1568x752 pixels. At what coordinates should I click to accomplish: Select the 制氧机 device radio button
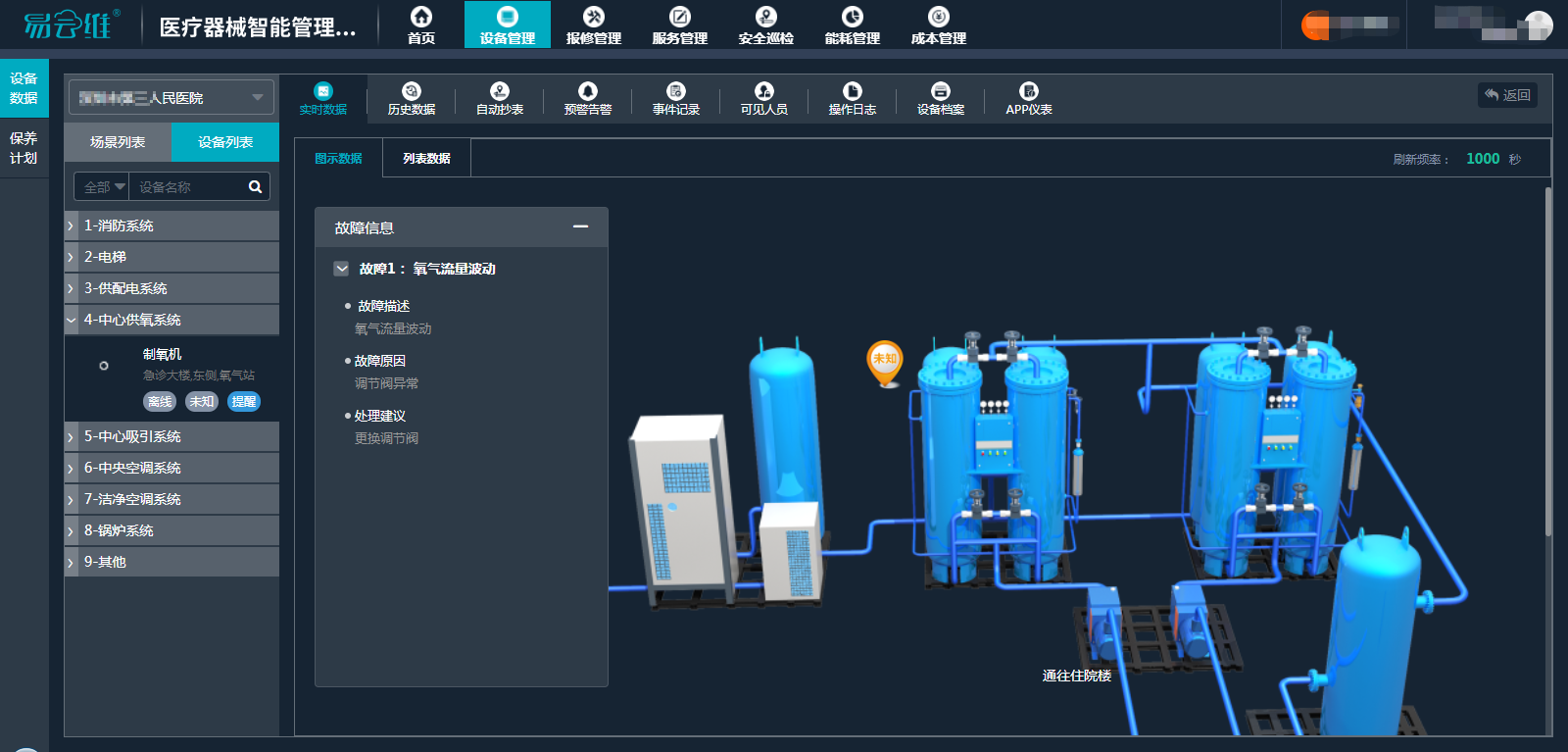[x=104, y=366]
